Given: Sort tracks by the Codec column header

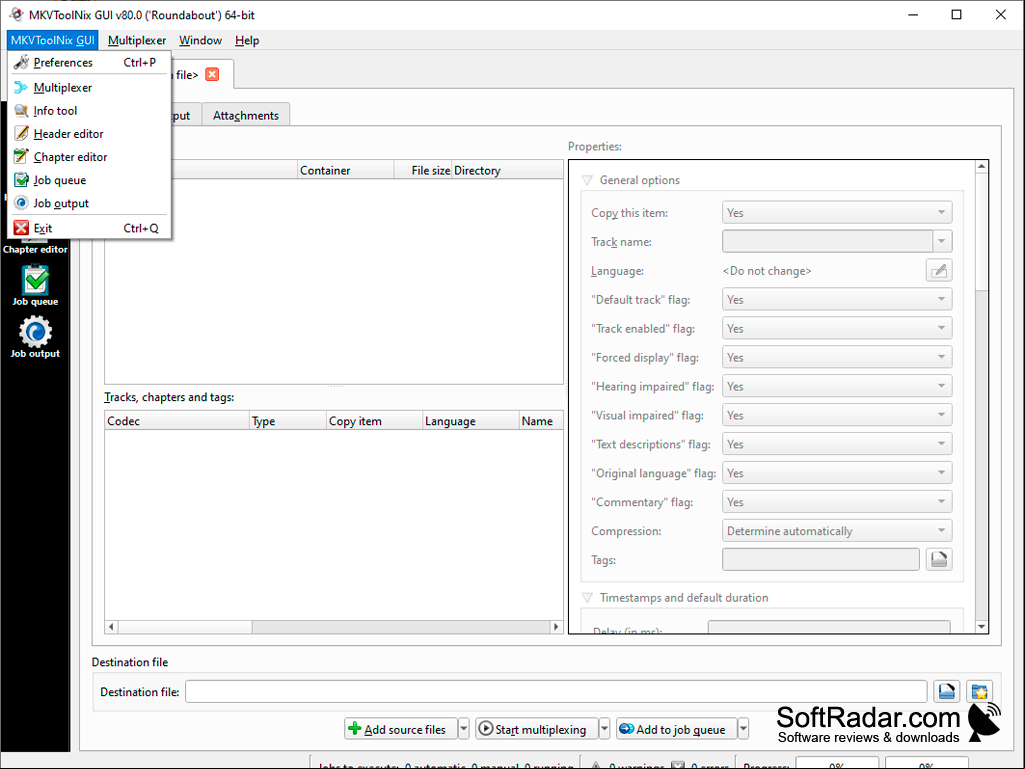Looking at the screenshot, I should pos(177,420).
